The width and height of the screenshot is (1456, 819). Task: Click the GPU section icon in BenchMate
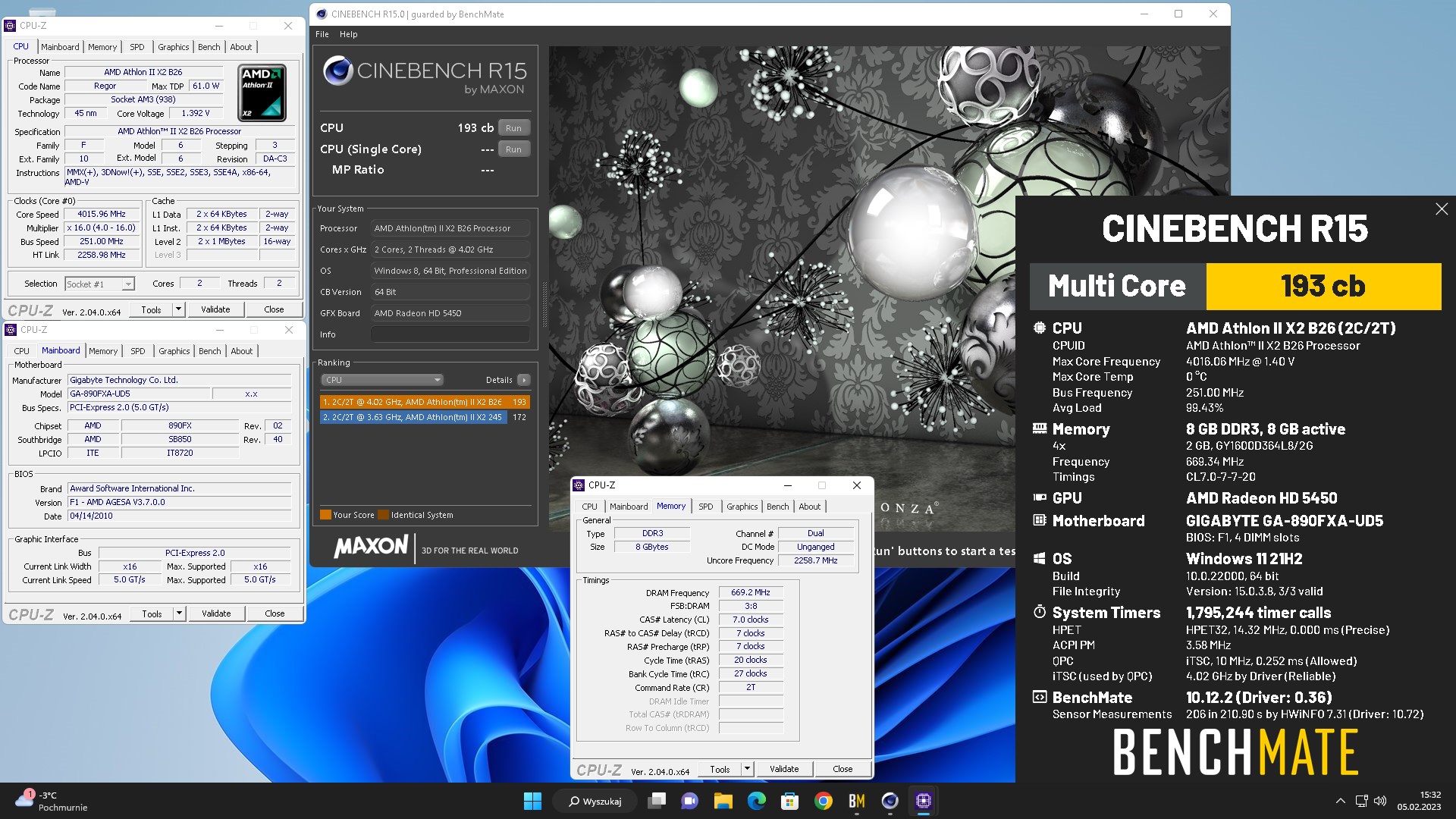1040,497
